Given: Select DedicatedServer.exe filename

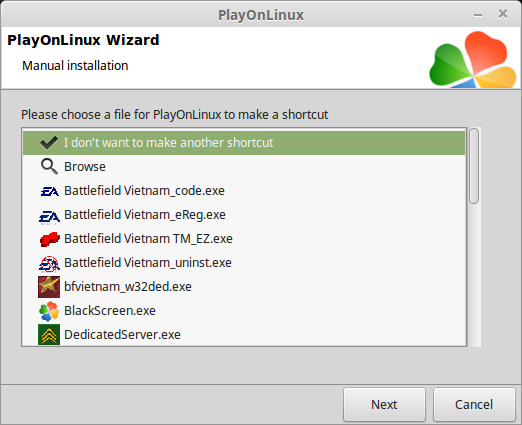Looking at the screenshot, I should click(x=122, y=335).
